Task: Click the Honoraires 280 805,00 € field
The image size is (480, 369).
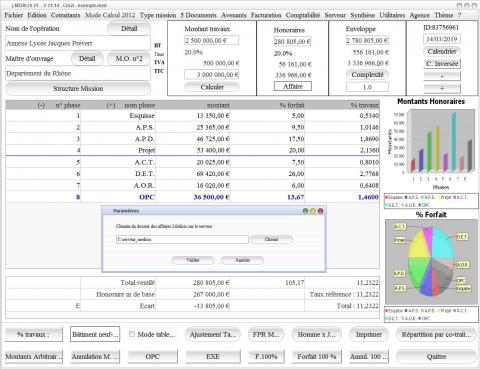Action: (x=292, y=41)
